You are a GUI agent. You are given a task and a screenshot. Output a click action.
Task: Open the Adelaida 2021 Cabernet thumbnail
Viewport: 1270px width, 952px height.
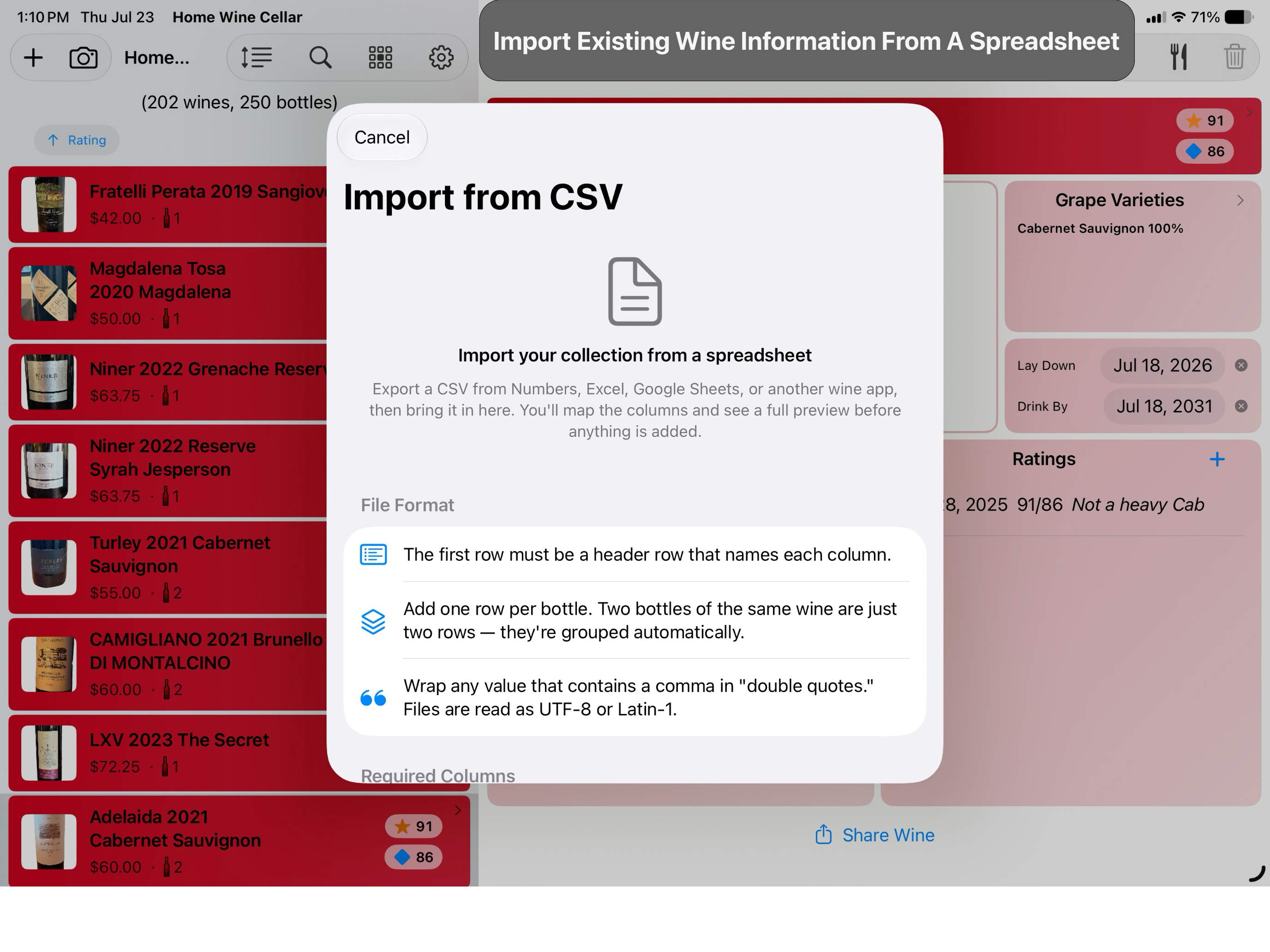pyautogui.click(x=49, y=842)
